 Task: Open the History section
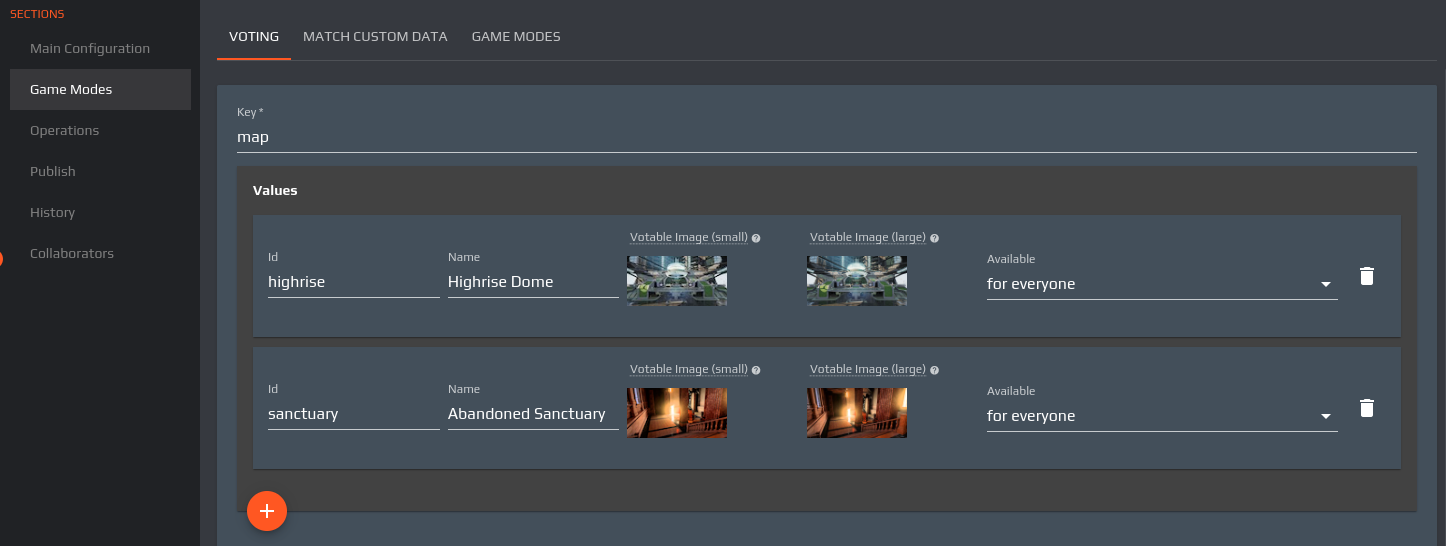coord(53,213)
